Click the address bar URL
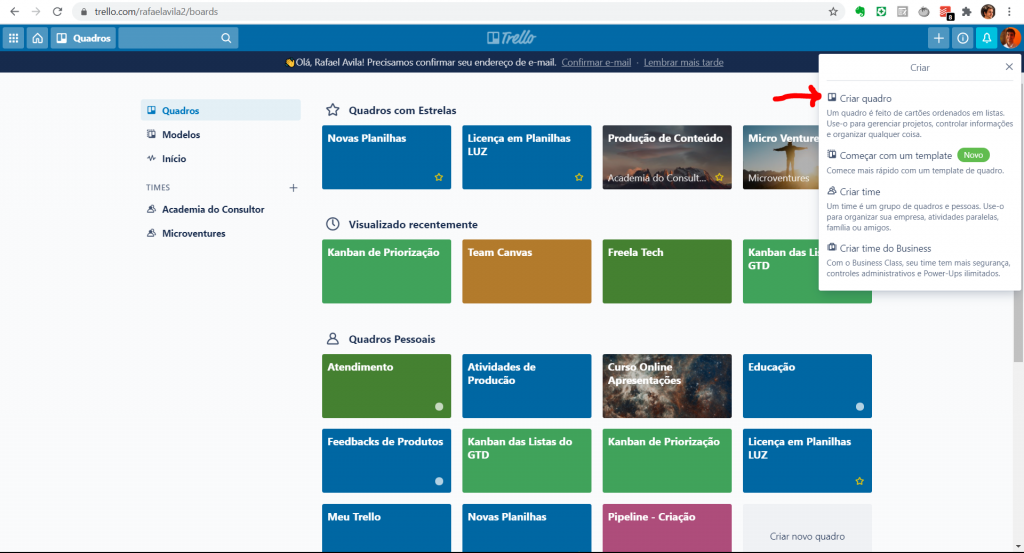Viewport: 1024px width, 553px height. 156,12
